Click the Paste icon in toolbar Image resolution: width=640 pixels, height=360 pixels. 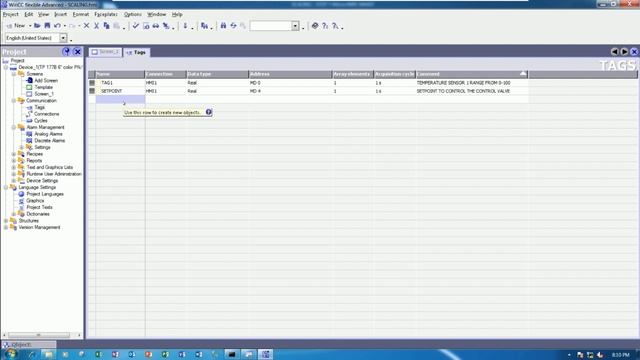117,26
